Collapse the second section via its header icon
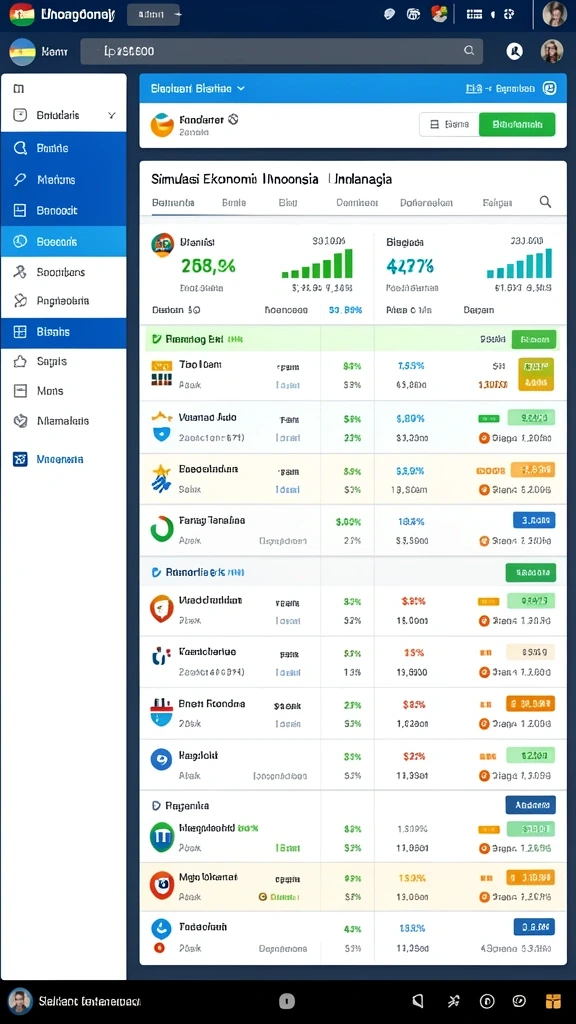This screenshot has width=576, height=1024. (x=156, y=572)
